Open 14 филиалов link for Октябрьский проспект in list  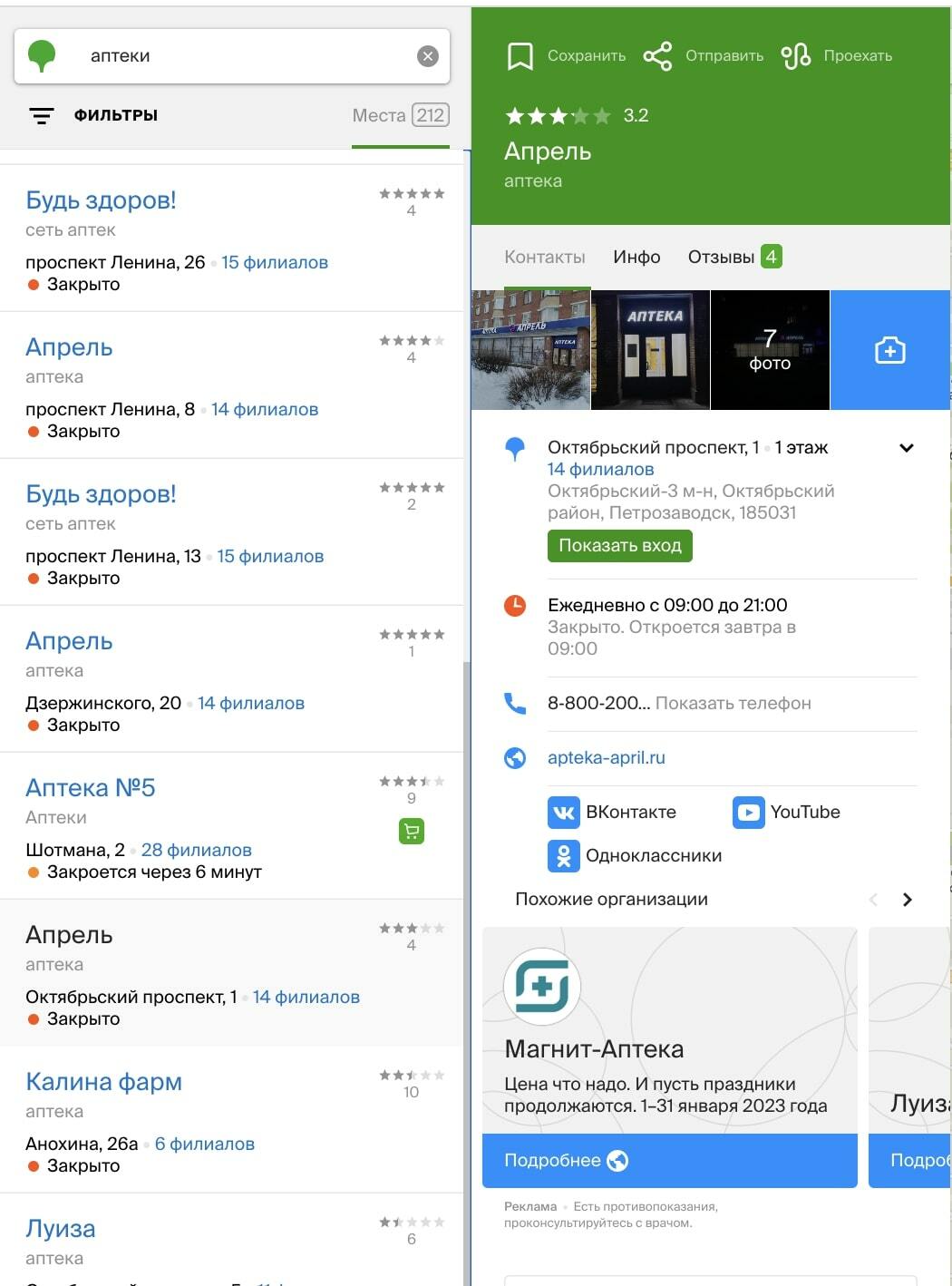[306, 997]
